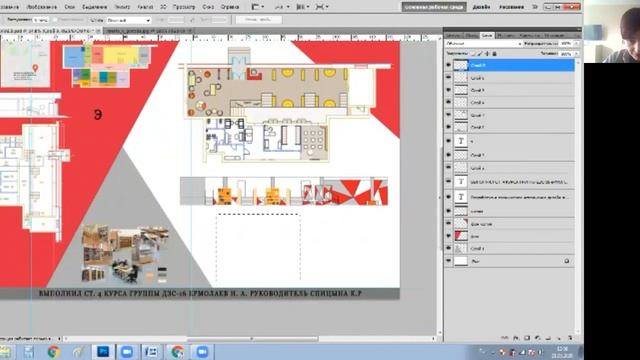This screenshot has width=640, height=360.
Task: Click the new adjustment layer icon
Action: (x=537, y=338)
